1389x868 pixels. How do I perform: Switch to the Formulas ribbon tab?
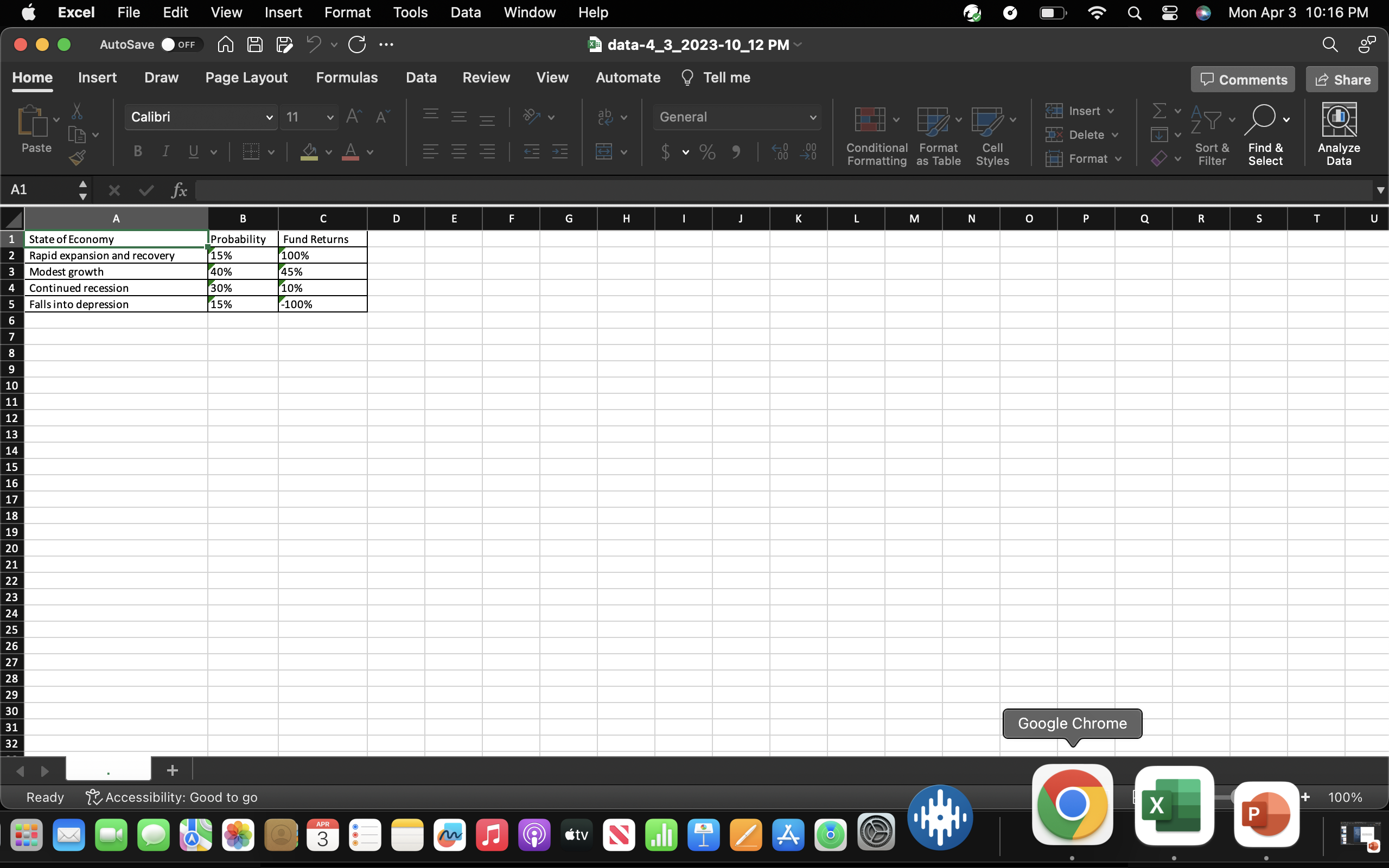(x=347, y=78)
